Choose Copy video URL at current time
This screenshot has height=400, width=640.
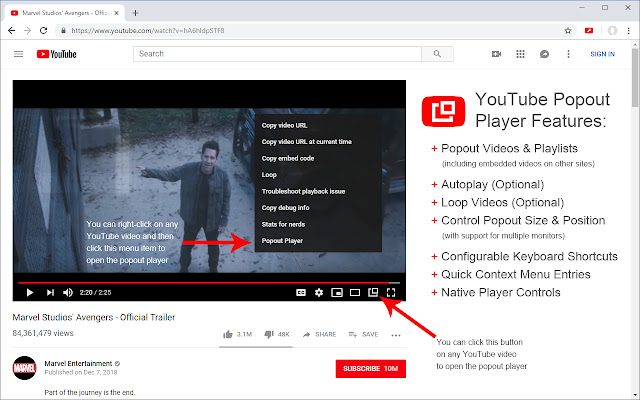307,142
